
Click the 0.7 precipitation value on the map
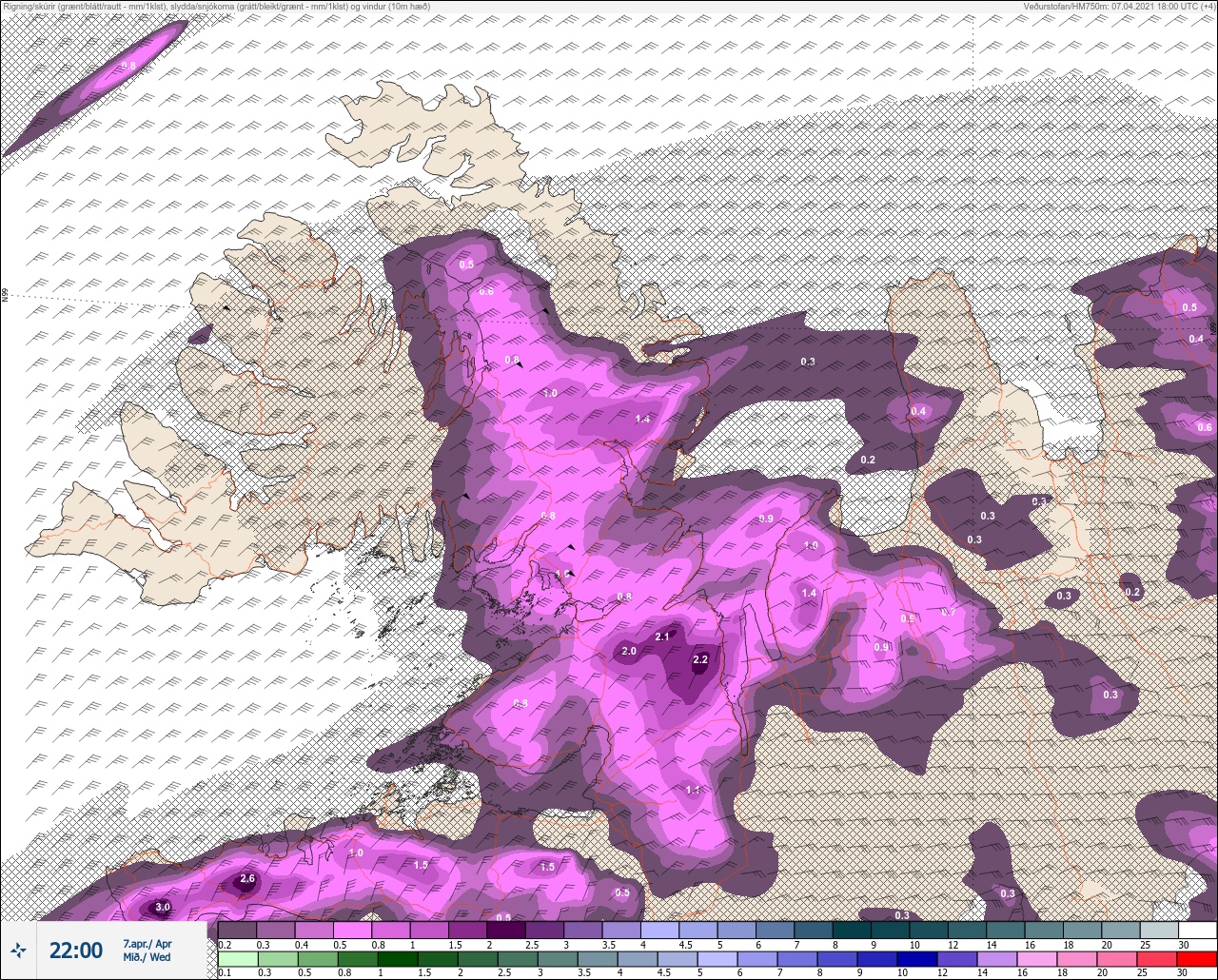pos(948,612)
